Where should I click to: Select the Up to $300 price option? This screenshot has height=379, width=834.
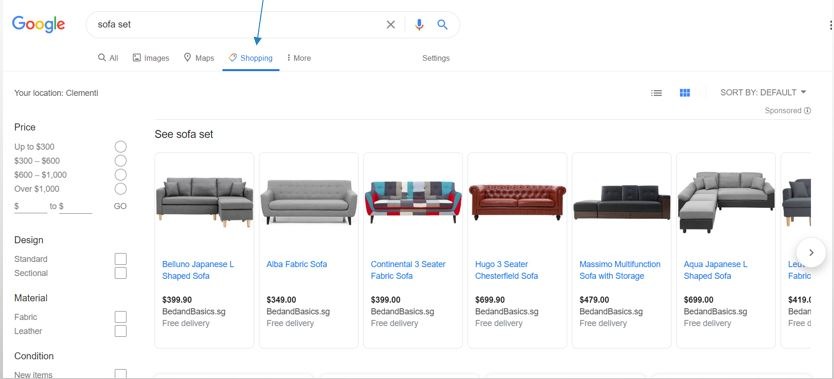(121, 147)
